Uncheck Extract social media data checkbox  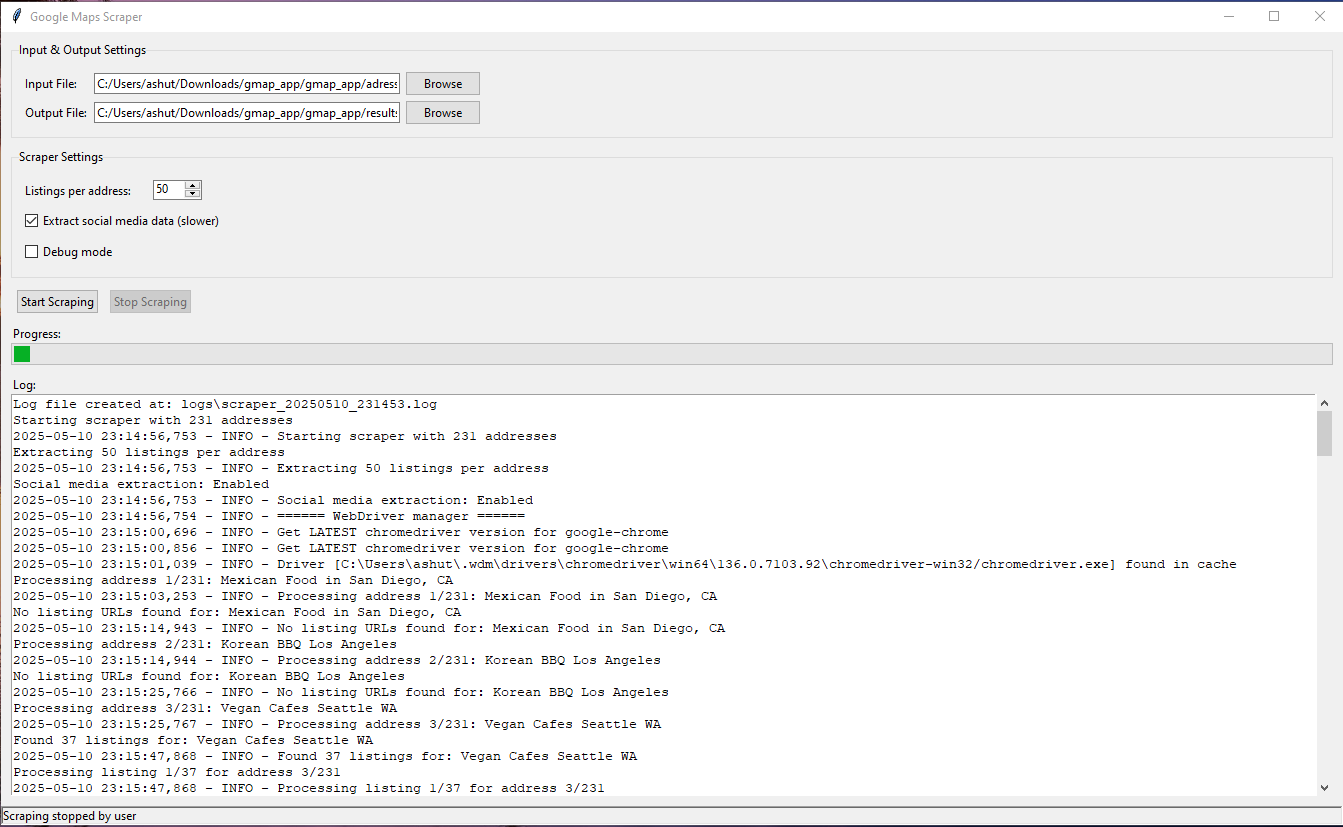32,221
